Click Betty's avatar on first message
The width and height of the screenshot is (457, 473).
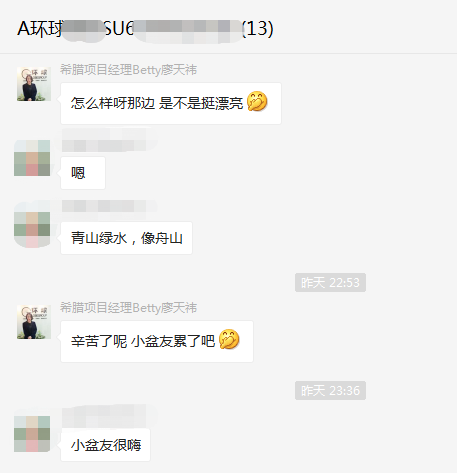tap(34, 84)
